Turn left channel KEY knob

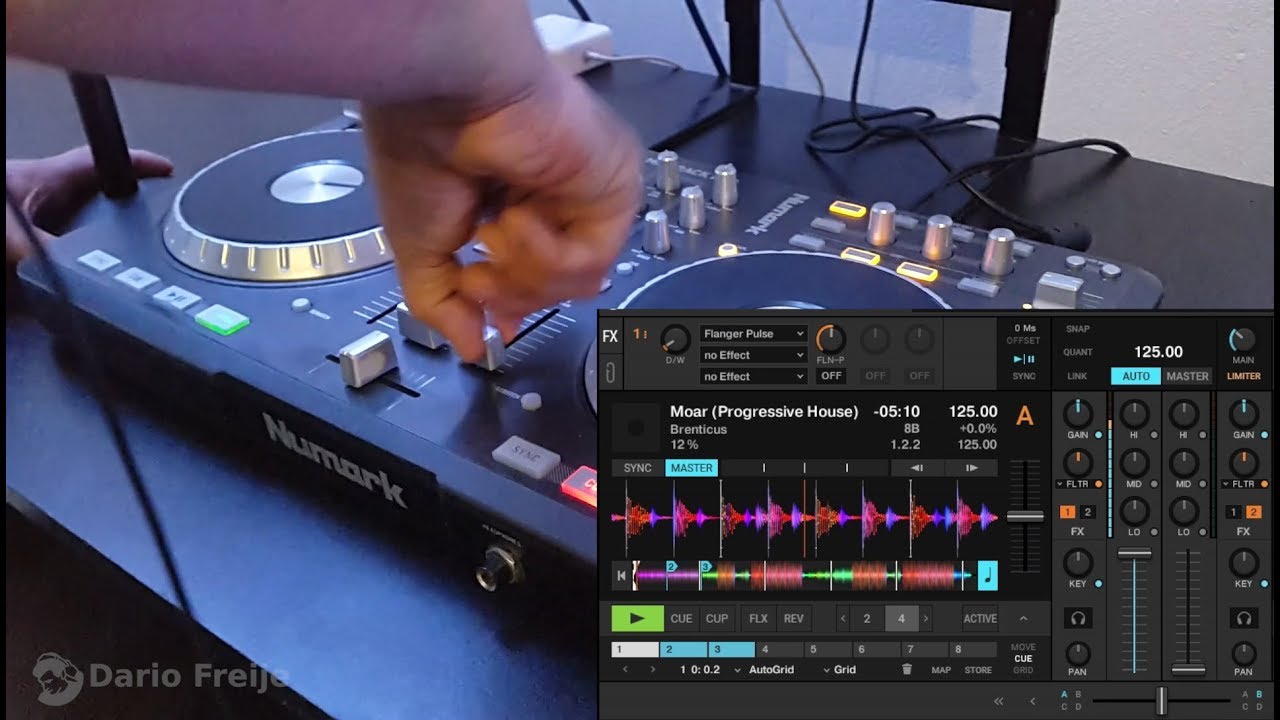[x=1077, y=561]
